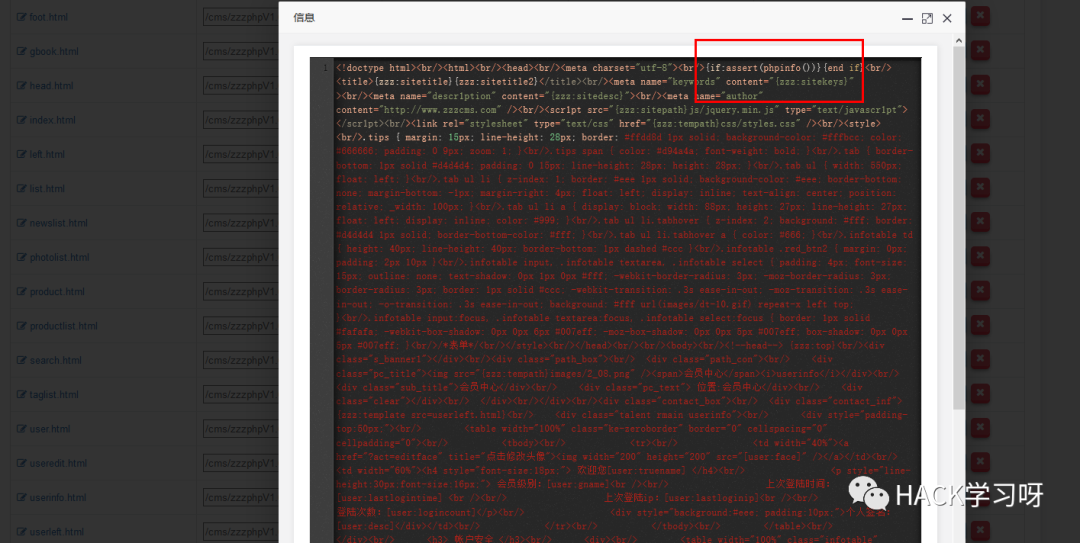Open the useredit.html template link
Viewport: 1080px width, 543px height.
[x=58, y=464]
